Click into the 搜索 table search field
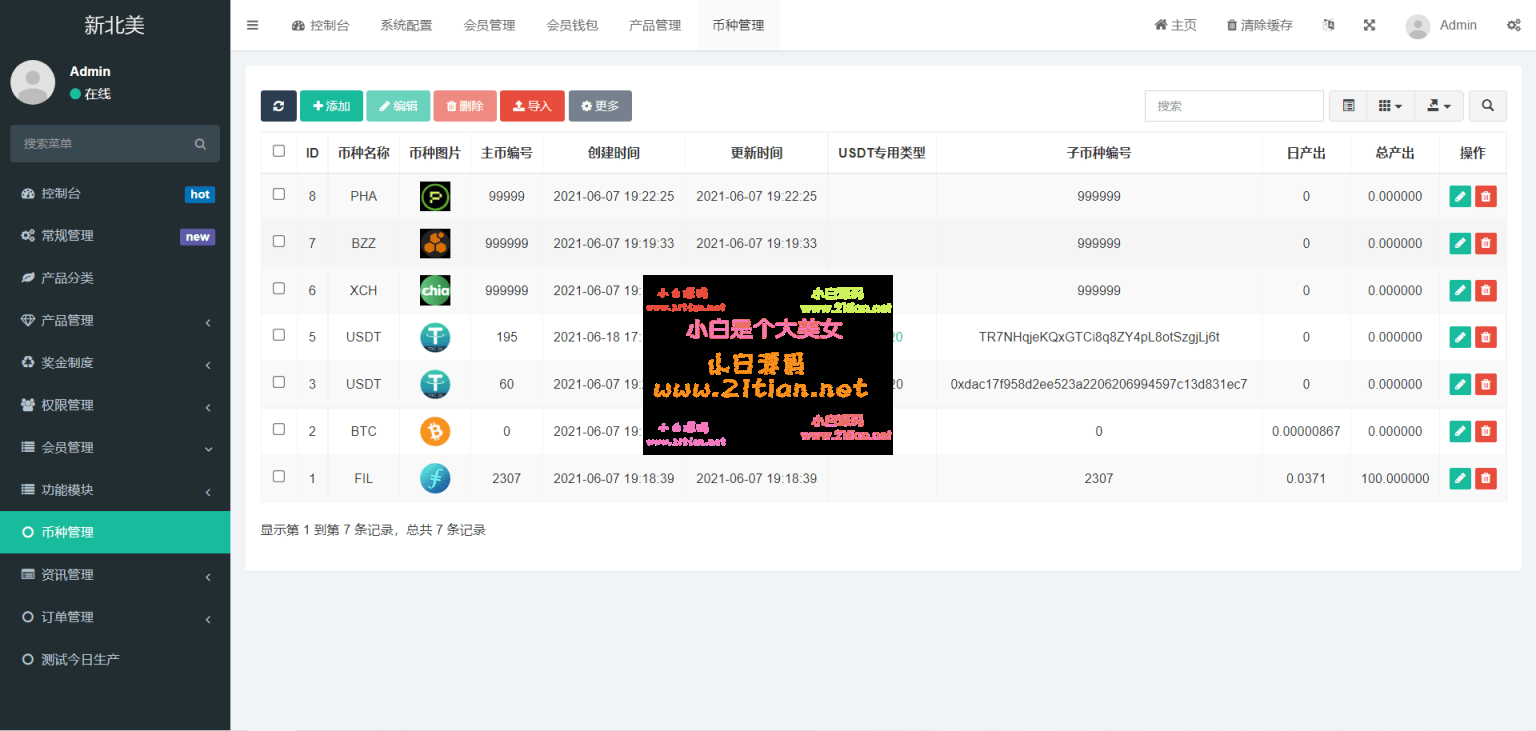1536x731 pixels. click(1233, 106)
